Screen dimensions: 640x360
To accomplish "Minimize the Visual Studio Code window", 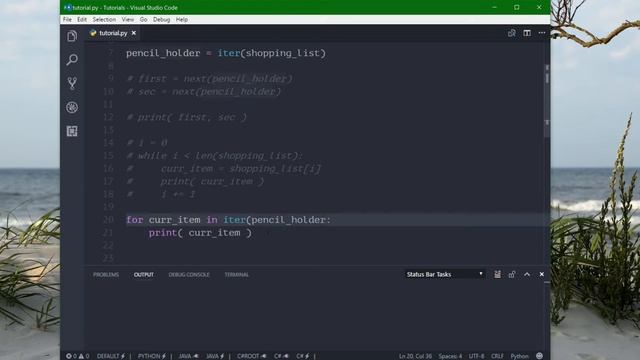I will click(495, 7).
